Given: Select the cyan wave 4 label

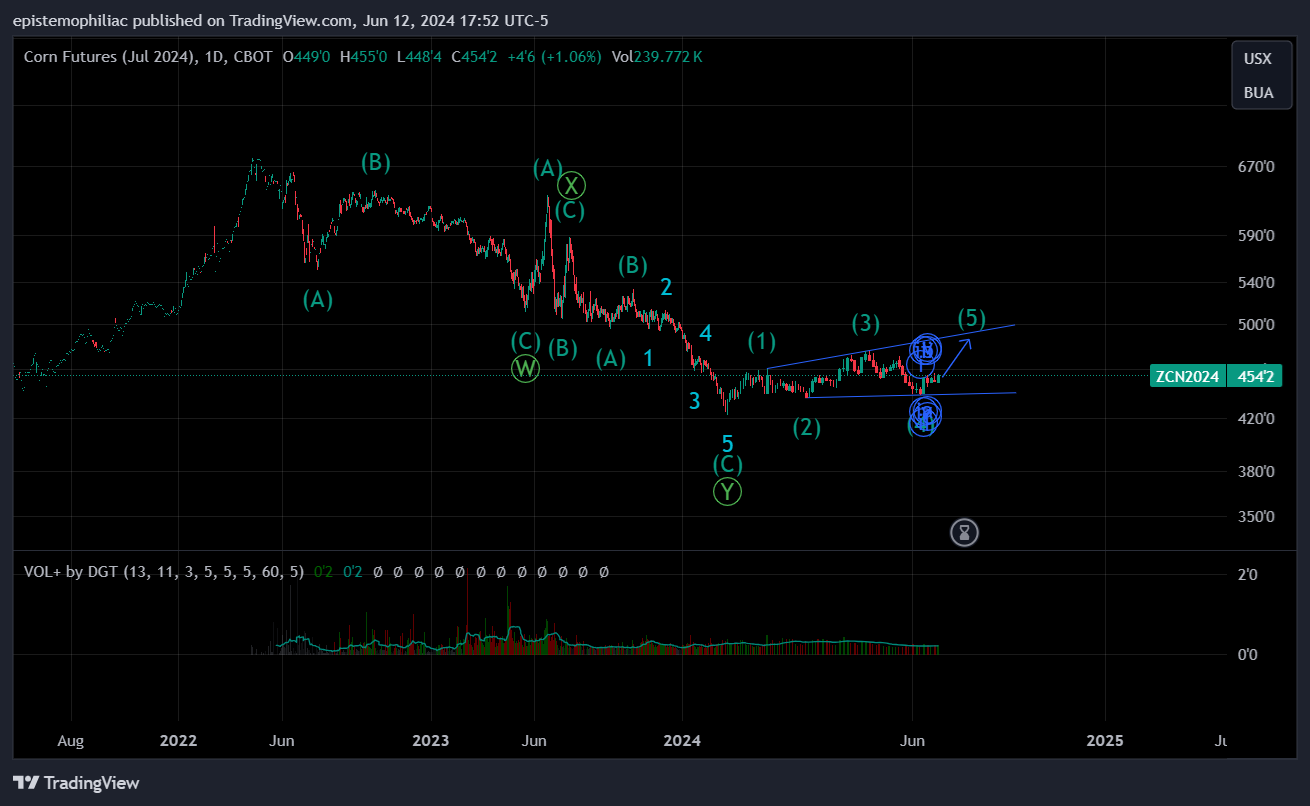Looking at the screenshot, I should [x=705, y=334].
